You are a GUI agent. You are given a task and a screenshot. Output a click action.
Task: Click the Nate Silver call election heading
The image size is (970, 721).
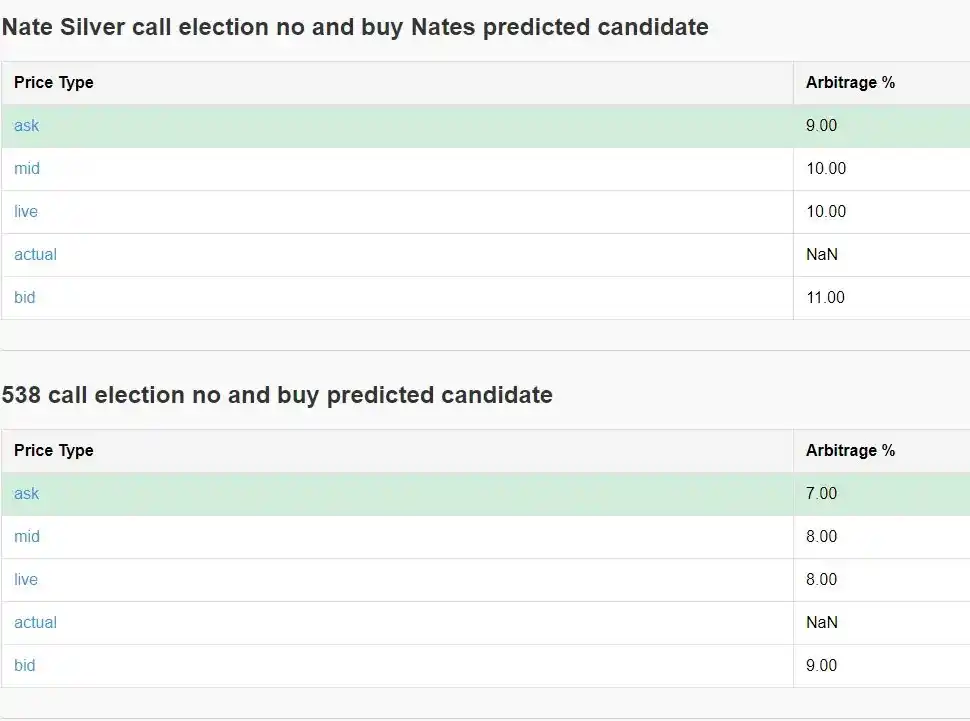pyautogui.click(x=354, y=27)
